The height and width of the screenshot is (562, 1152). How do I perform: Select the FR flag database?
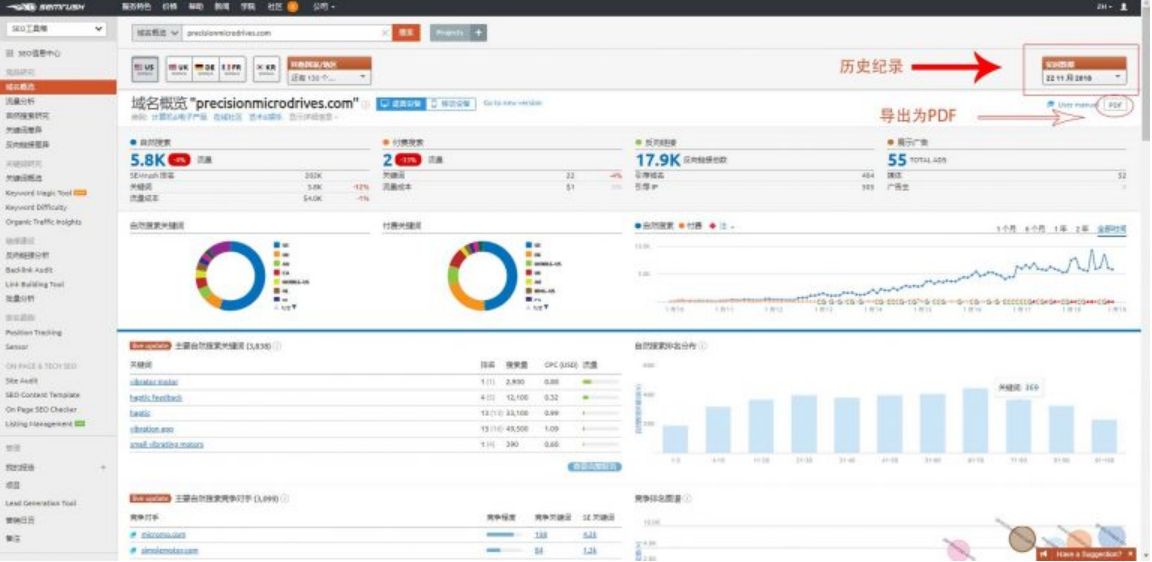tap(232, 67)
